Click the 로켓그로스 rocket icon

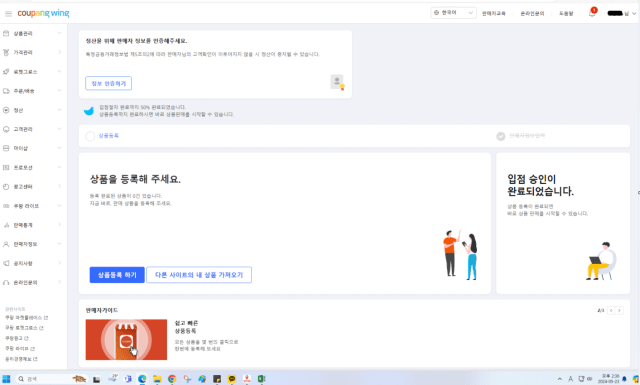[x=6, y=71]
